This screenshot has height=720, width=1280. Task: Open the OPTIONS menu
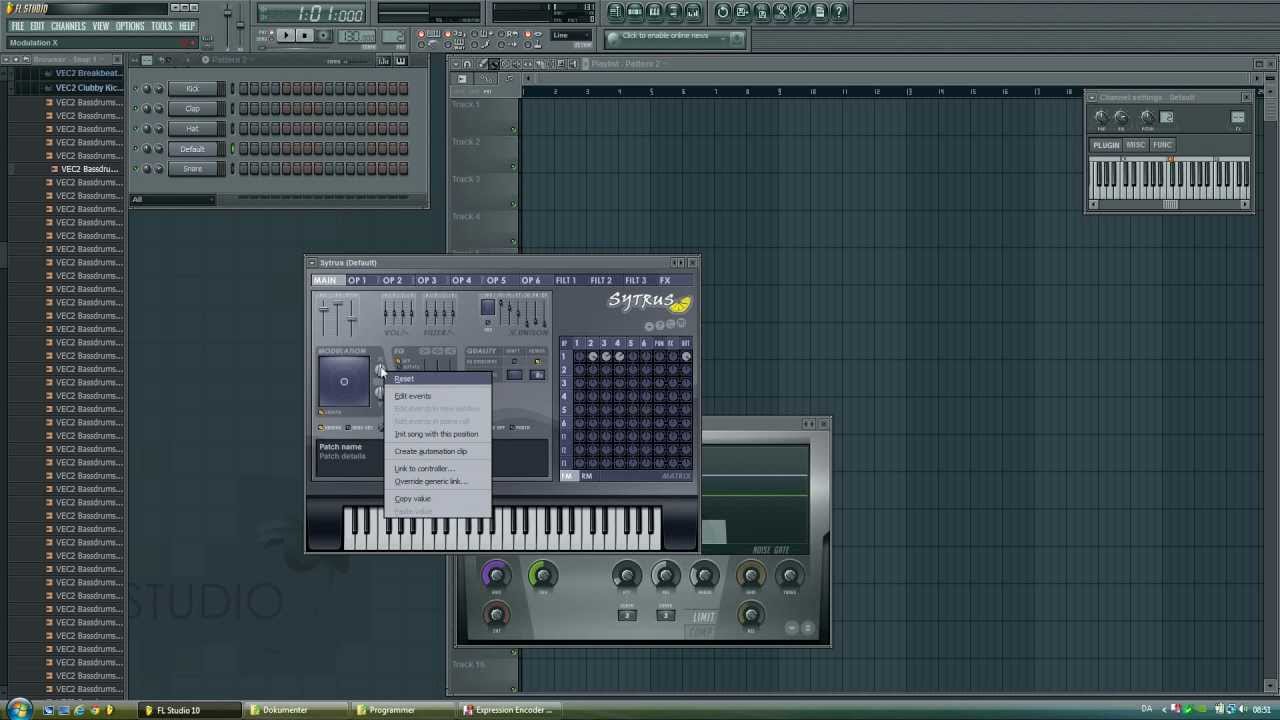[x=130, y=26]
